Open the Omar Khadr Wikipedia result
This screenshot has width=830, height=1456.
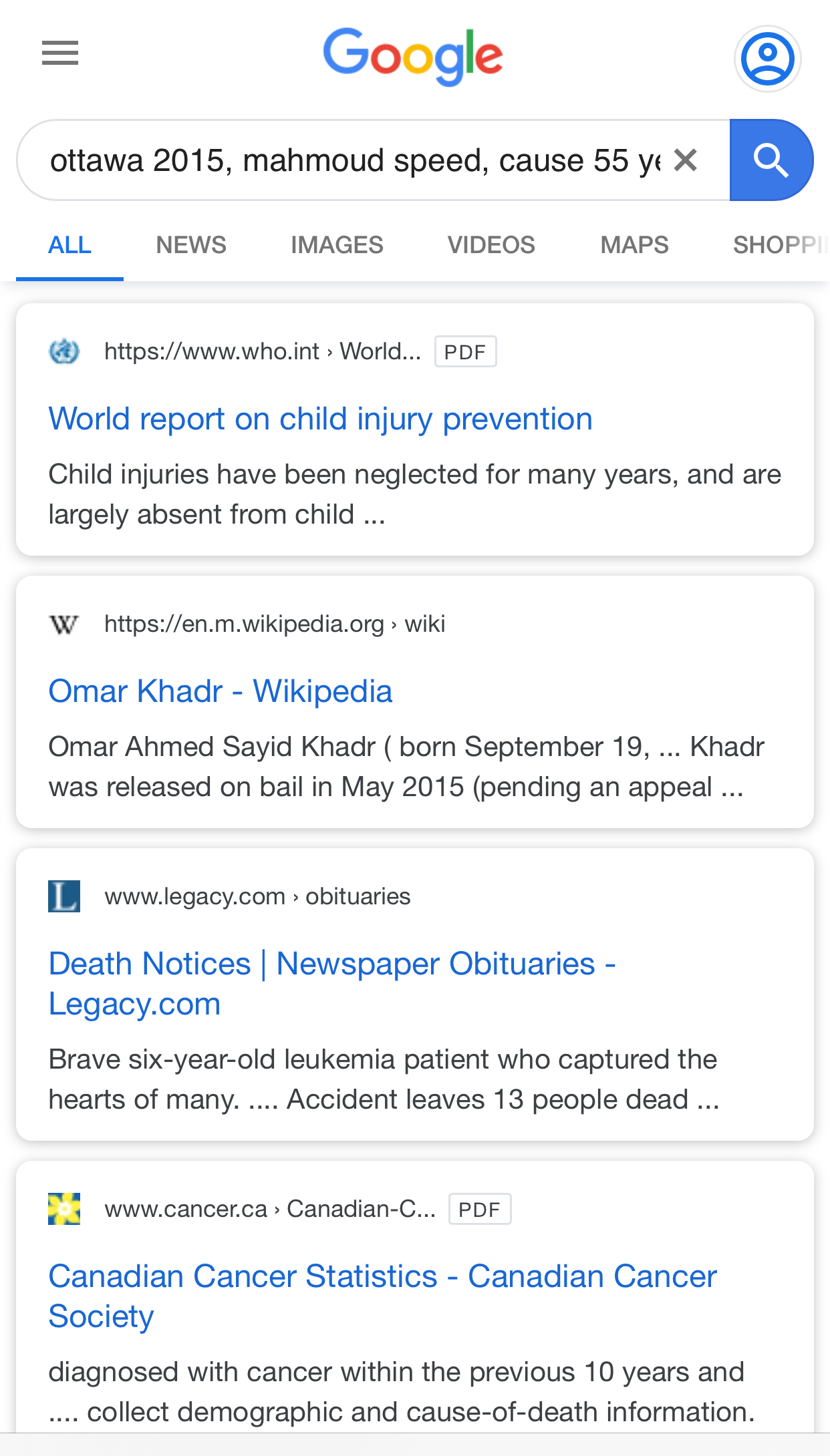pyautogui.click(x=221, y=691)
